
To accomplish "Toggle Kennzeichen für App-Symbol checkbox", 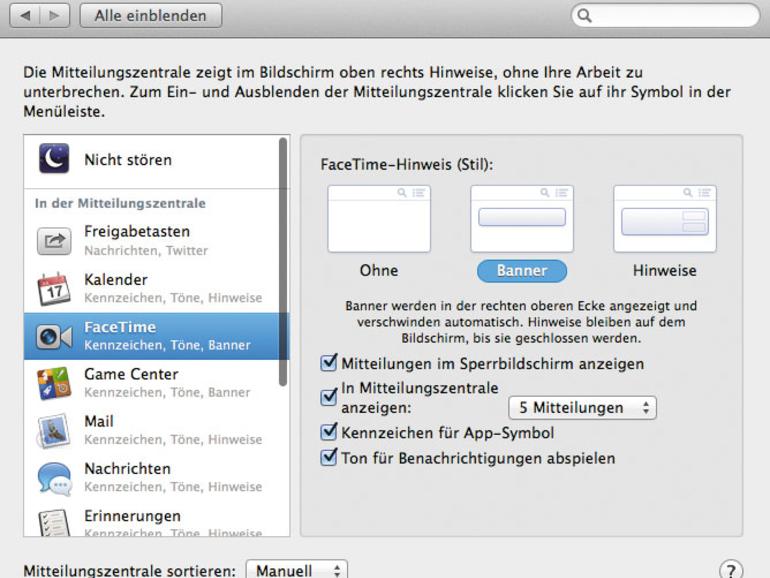I will coord(329,432).
